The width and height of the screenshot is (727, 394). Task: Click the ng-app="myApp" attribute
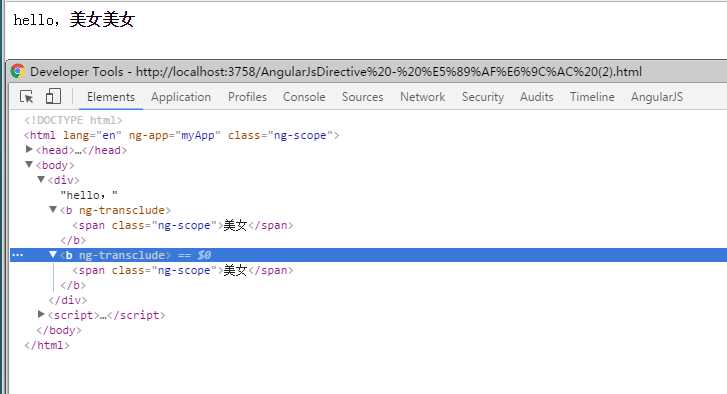pyautogui.click(x=174, y=135)
